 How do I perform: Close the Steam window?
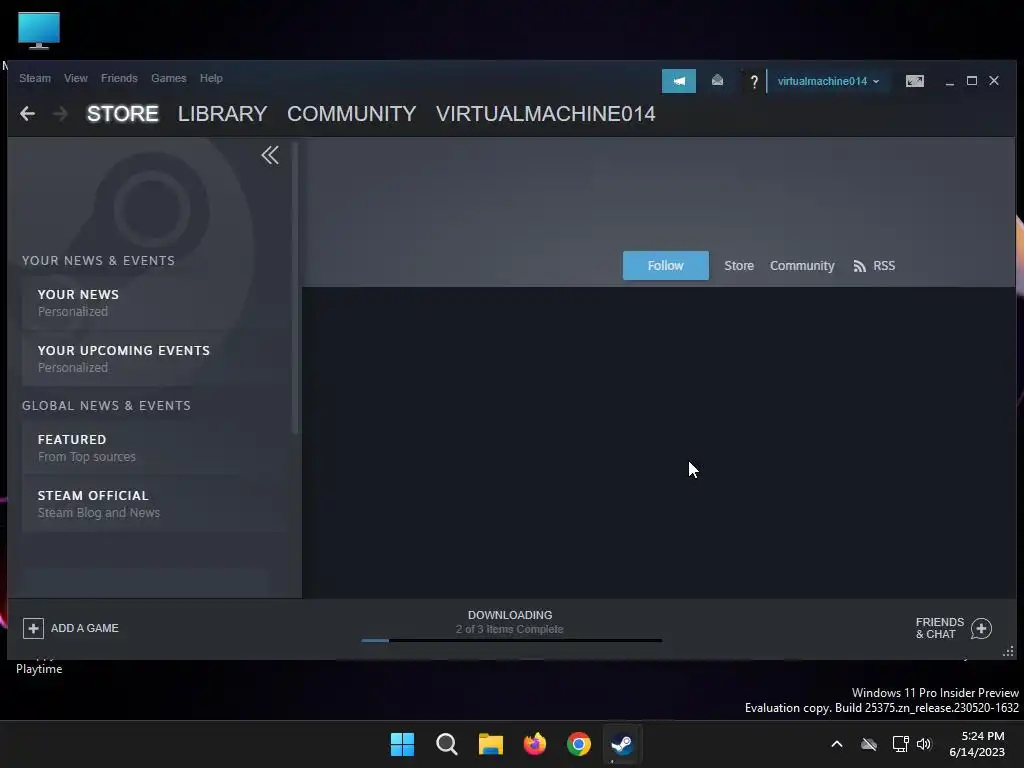tap(994, 81)
